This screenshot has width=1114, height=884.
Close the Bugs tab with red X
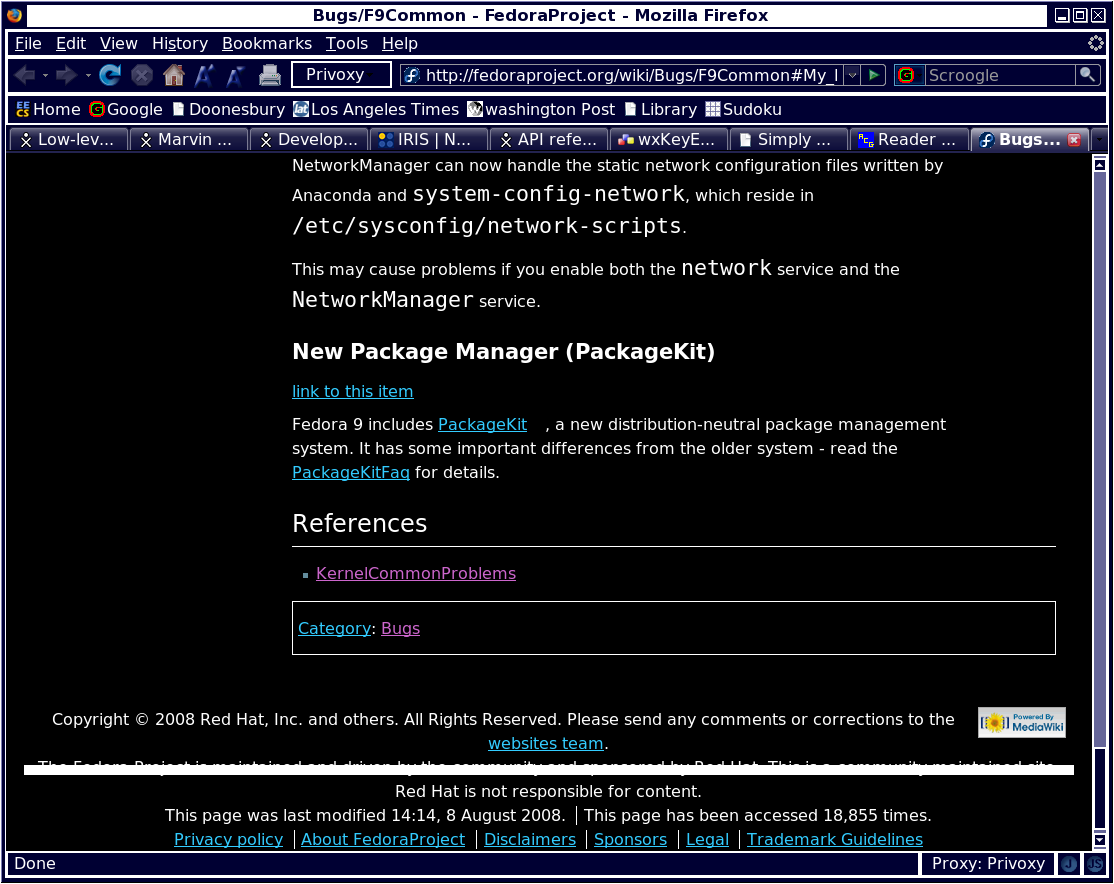[x=1074, y=140]
